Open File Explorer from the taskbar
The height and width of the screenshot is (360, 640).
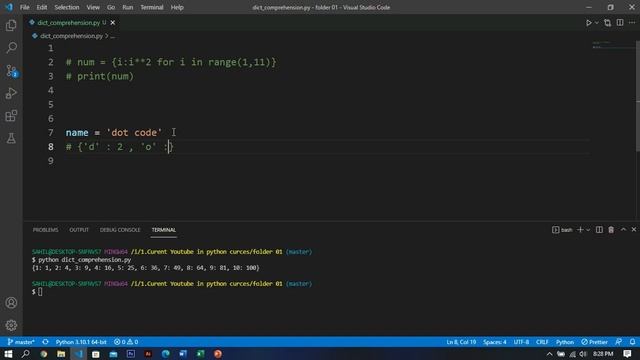click(61, 354)
